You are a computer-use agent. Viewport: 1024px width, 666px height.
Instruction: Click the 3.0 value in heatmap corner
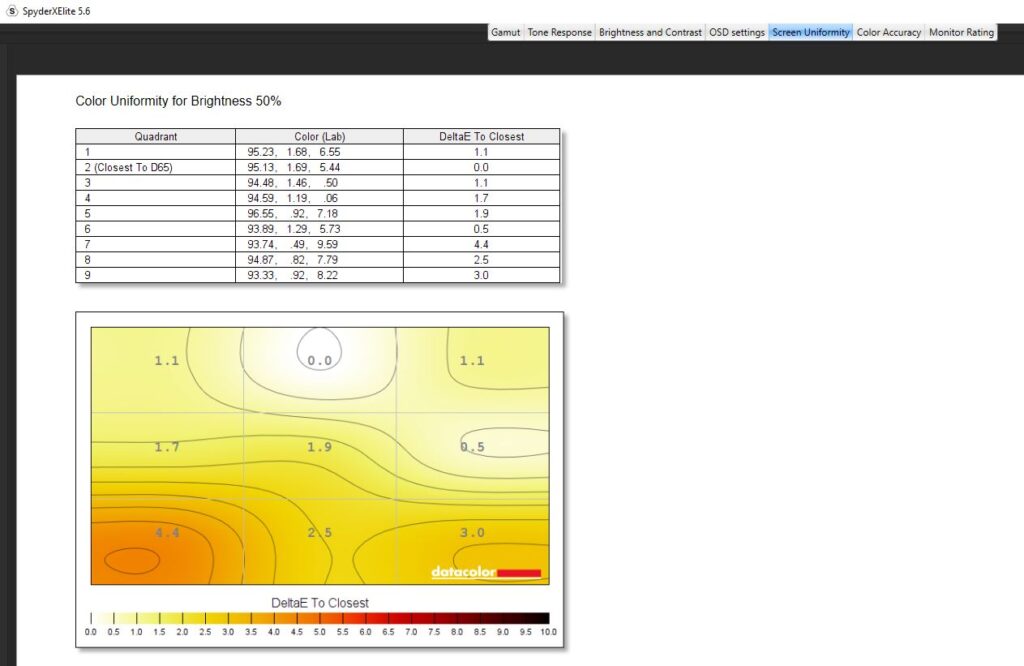(x=472, y=533)
